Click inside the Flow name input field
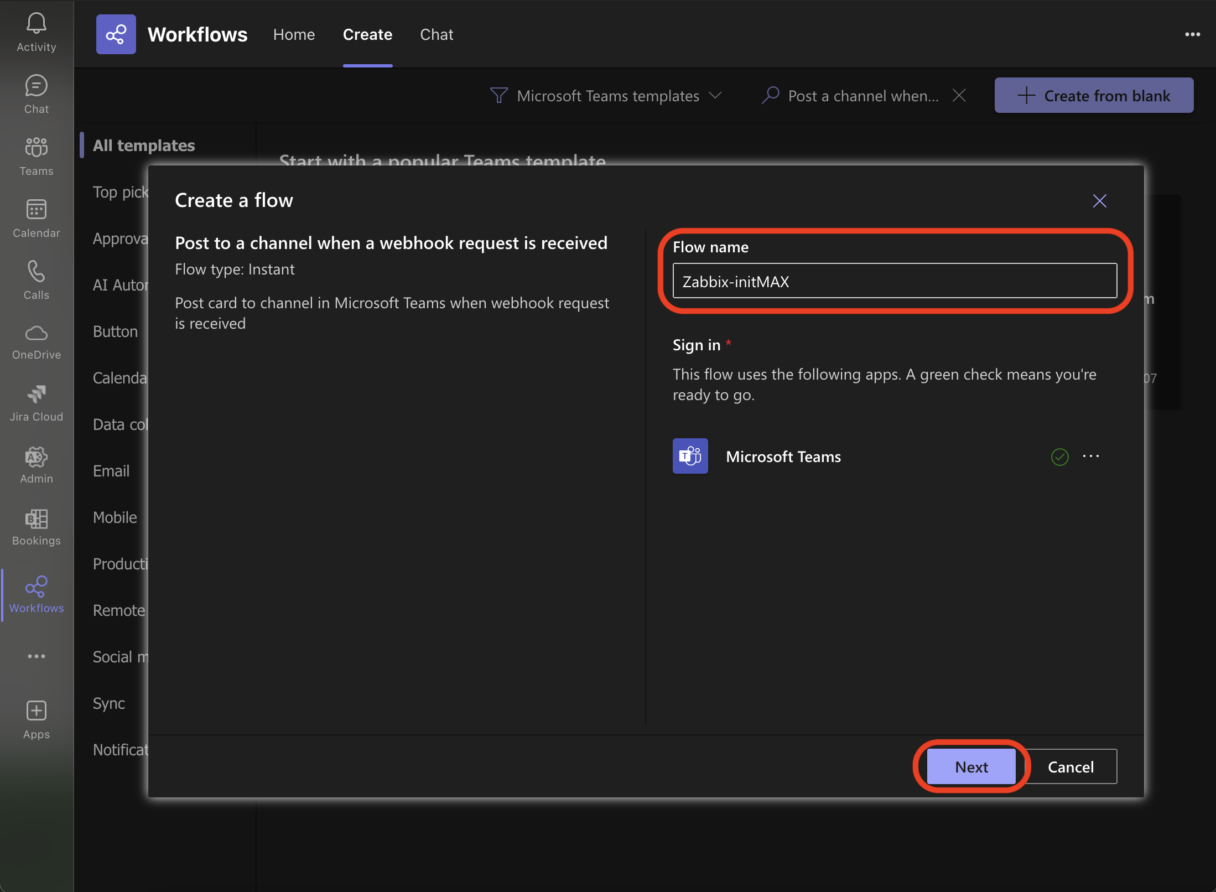The width and height of the screenshot is (1216, 892). click(x=895, y=280)
